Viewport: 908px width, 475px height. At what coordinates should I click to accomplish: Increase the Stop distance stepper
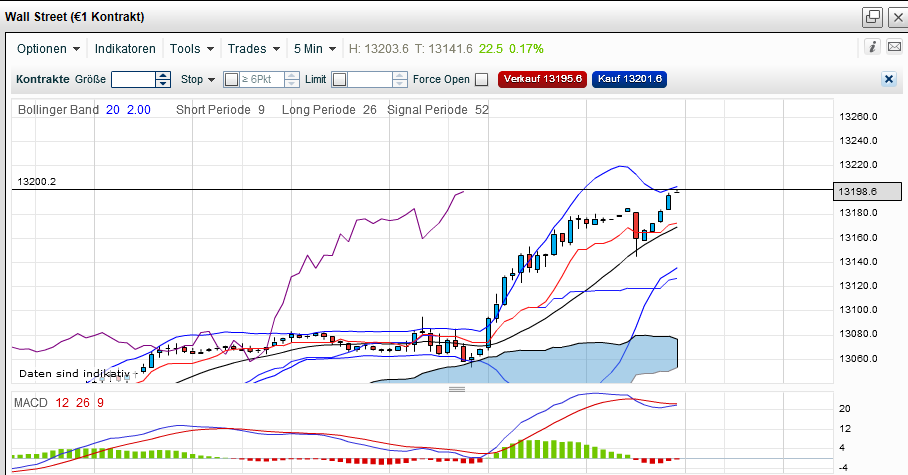point(292,75)
